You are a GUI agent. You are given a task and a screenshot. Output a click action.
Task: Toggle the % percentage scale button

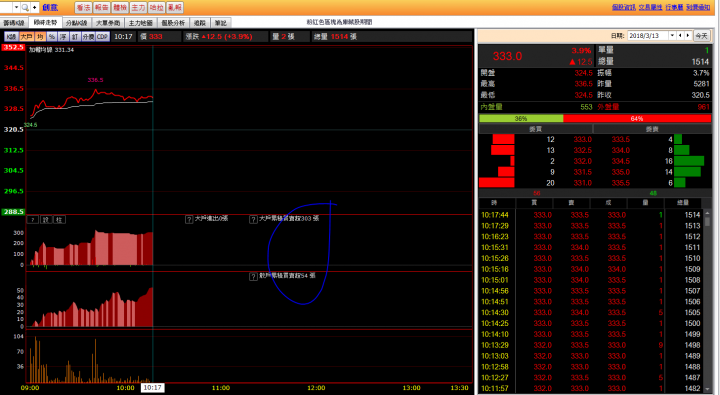52,36
